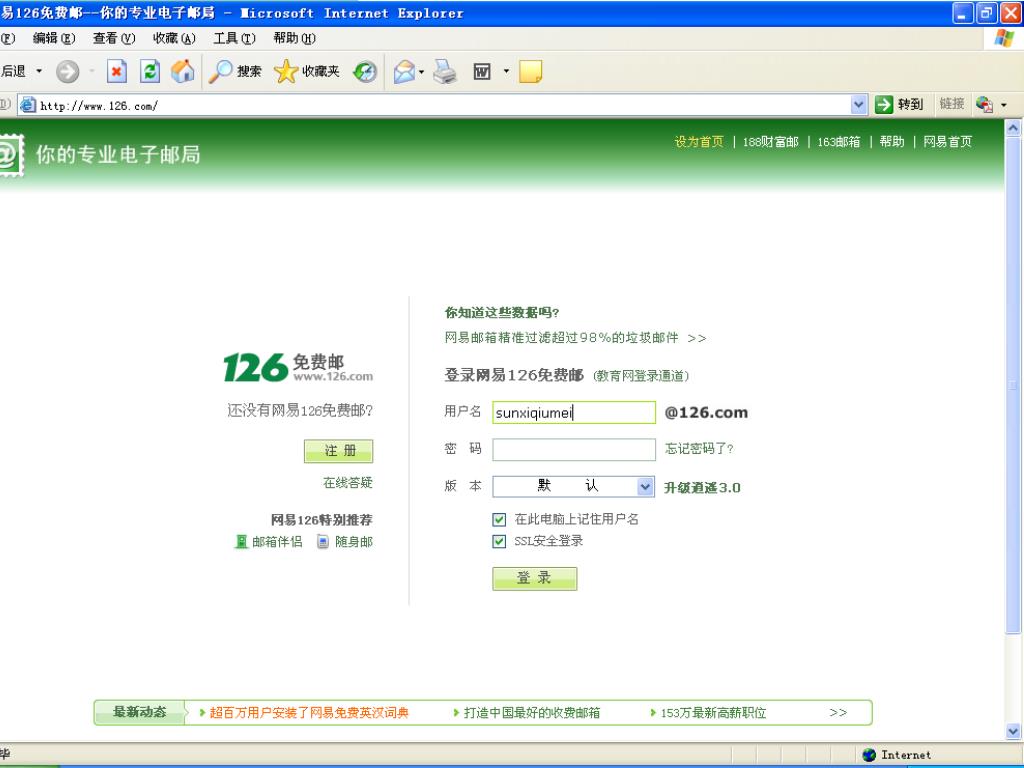
Task: Open 超百万用户安装了网易免费英汉词典 news link
Action: pyautogui.click(x=309, y=712)
